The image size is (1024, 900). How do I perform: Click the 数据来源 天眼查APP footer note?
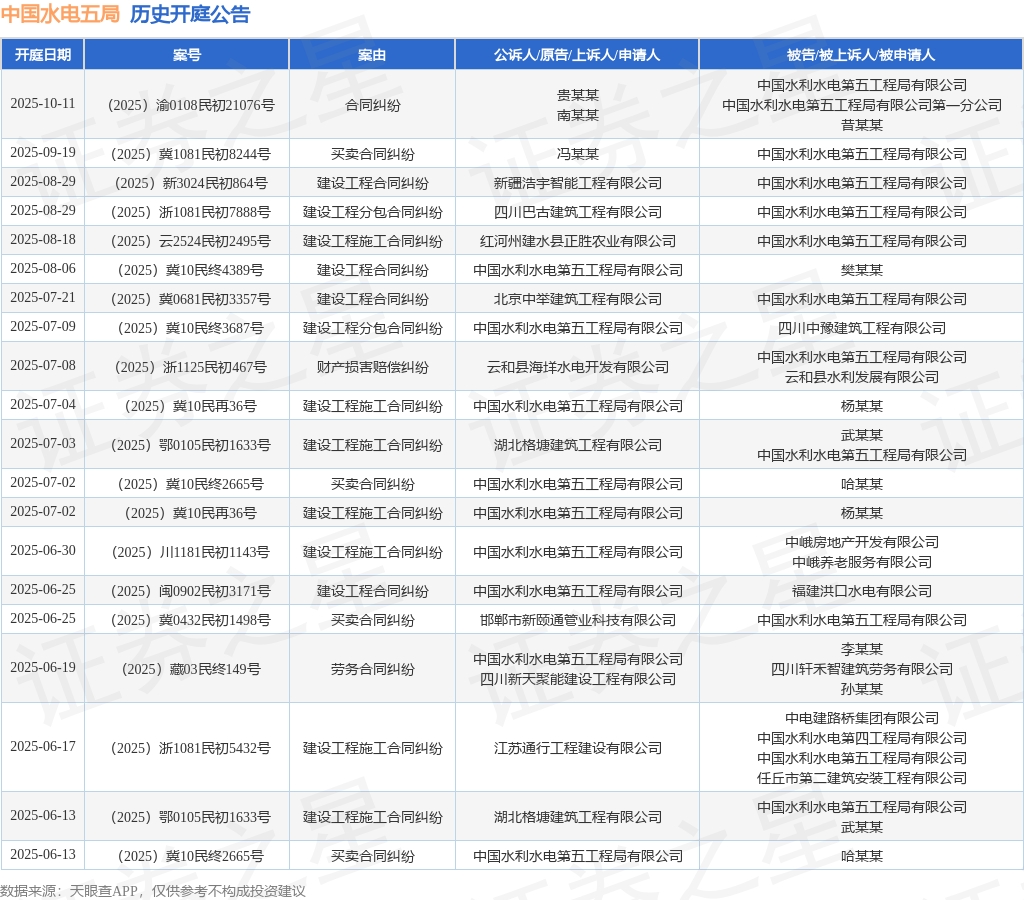point(153,891)
